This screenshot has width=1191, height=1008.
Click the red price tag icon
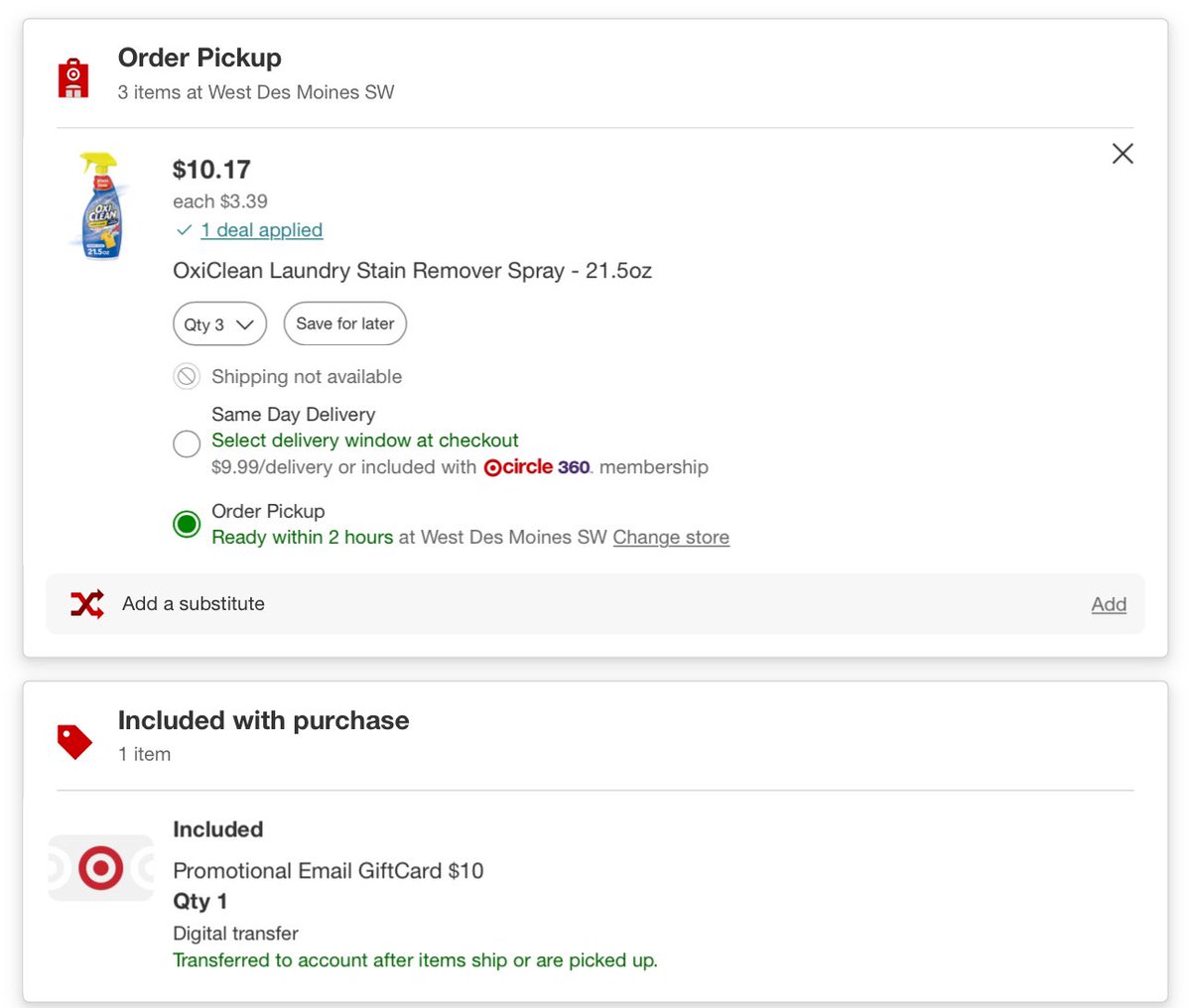click(x=74, y=741)
